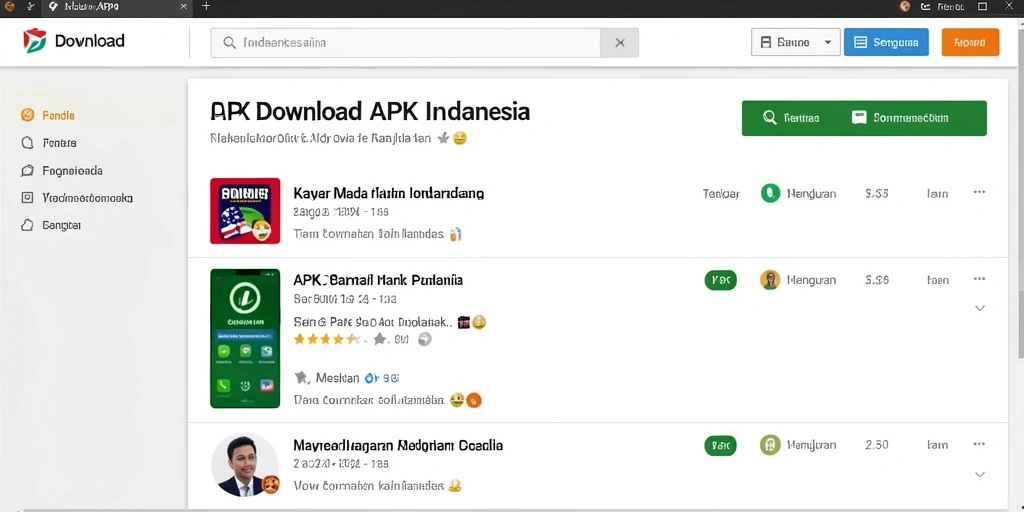Open more options for APK Bamail row
Viewport: 1024px width, 512px height.
point(979,279)
